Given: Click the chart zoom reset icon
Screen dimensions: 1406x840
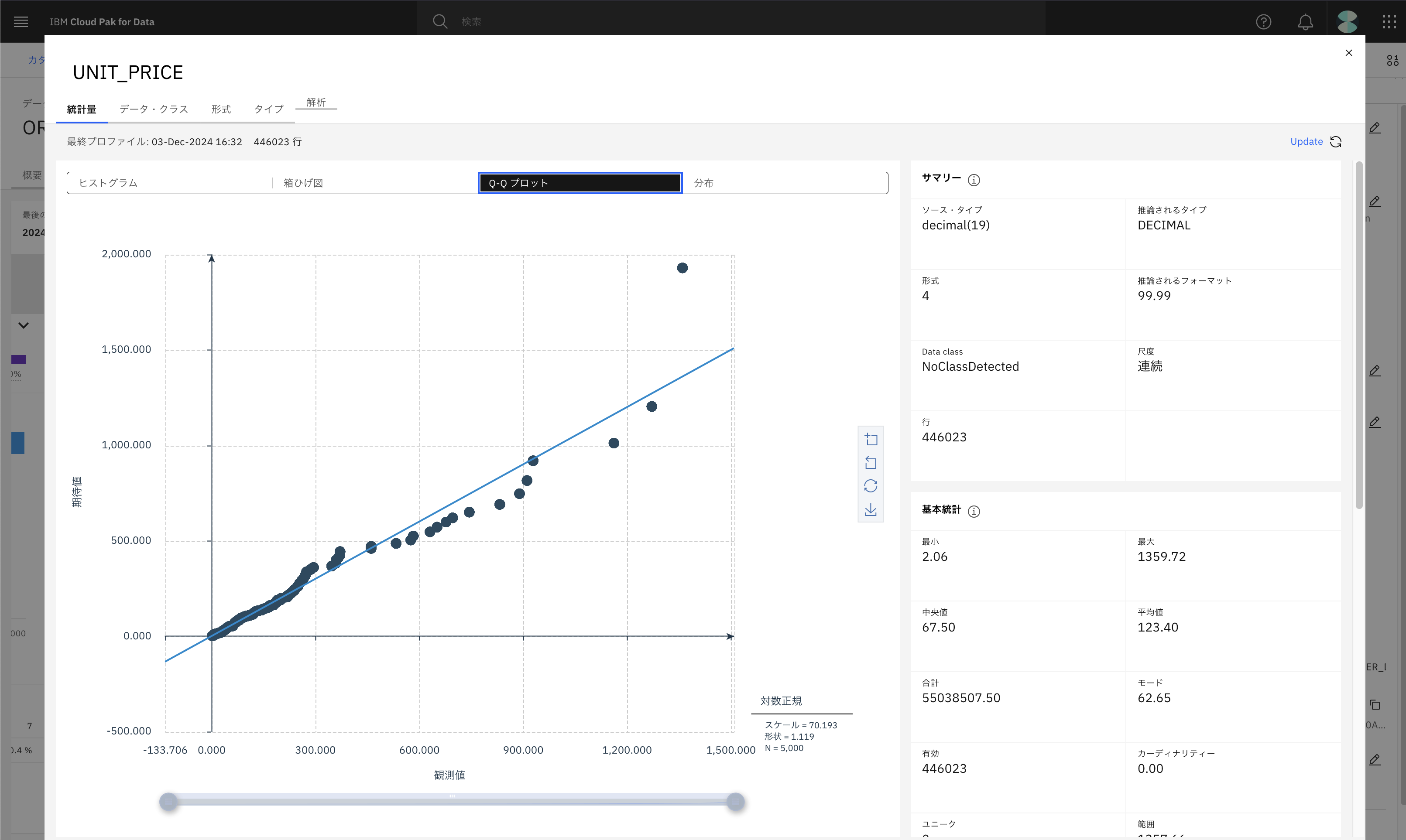Looking at the screenshot, I should click(x=871, y=463).
